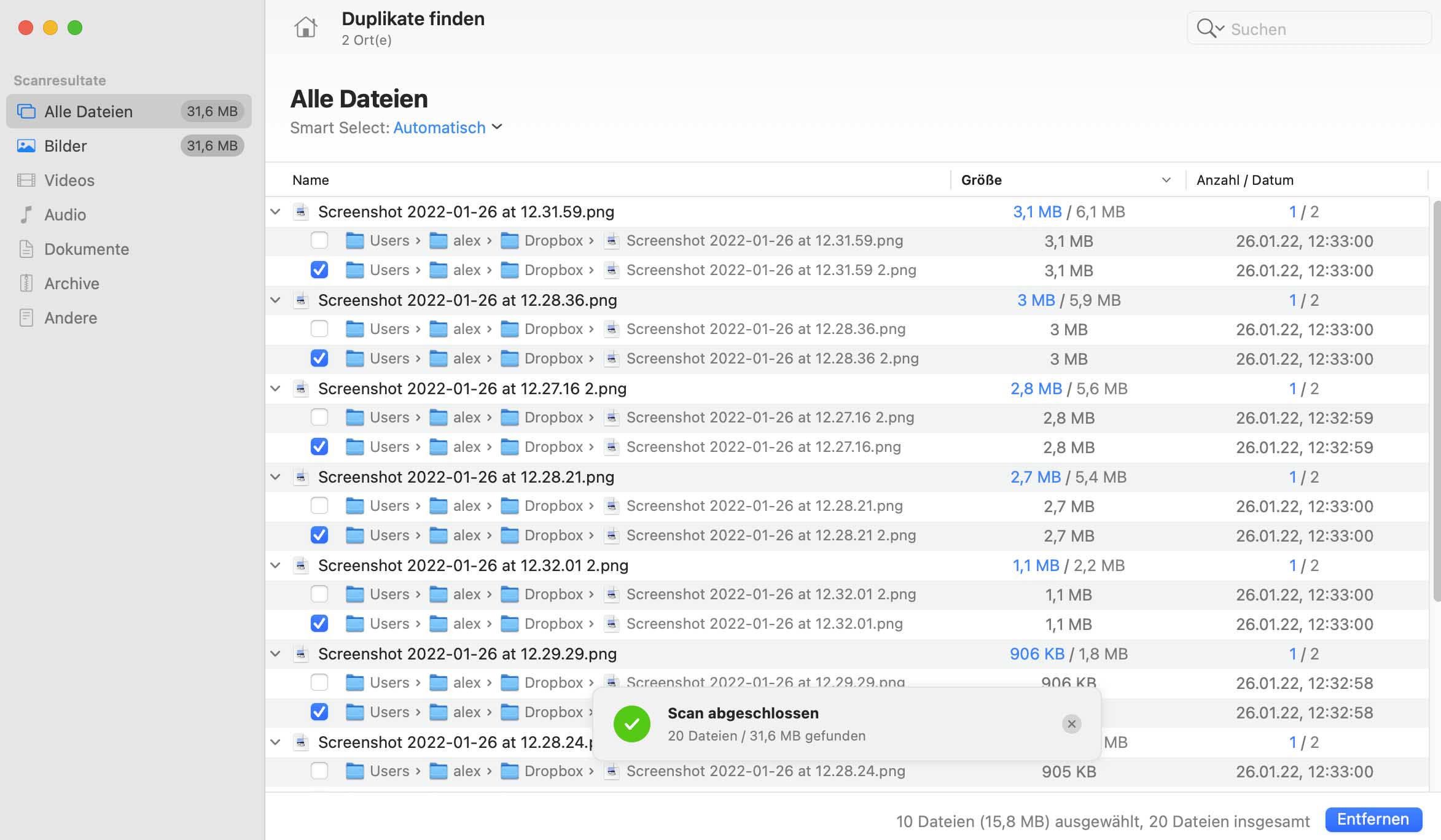Collapse Screenshot 12.31.59.png group

(276, 212)
